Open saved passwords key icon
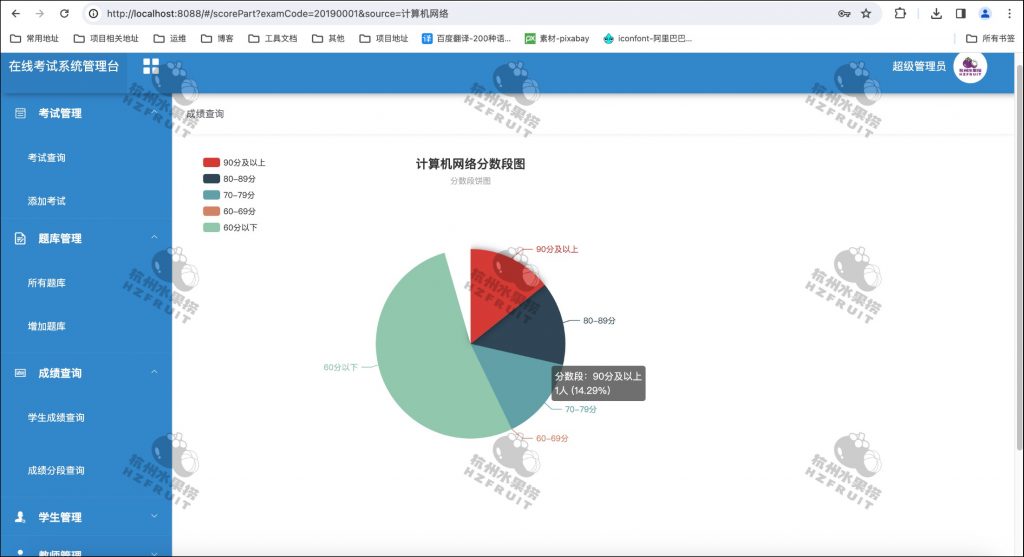Viewport: 1024px width, 557px height. 844,13
